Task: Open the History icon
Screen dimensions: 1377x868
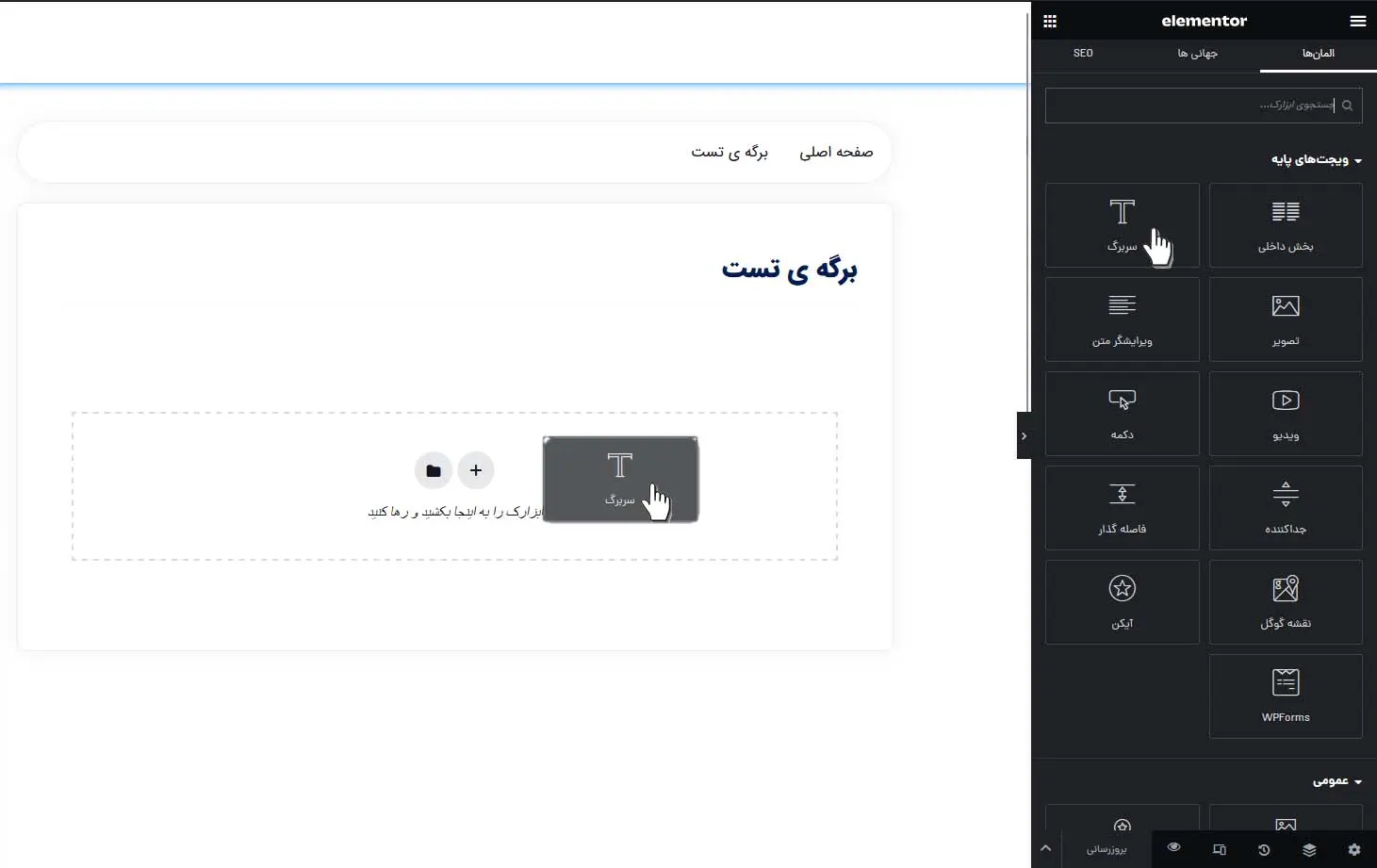Action: (1264, 849)
